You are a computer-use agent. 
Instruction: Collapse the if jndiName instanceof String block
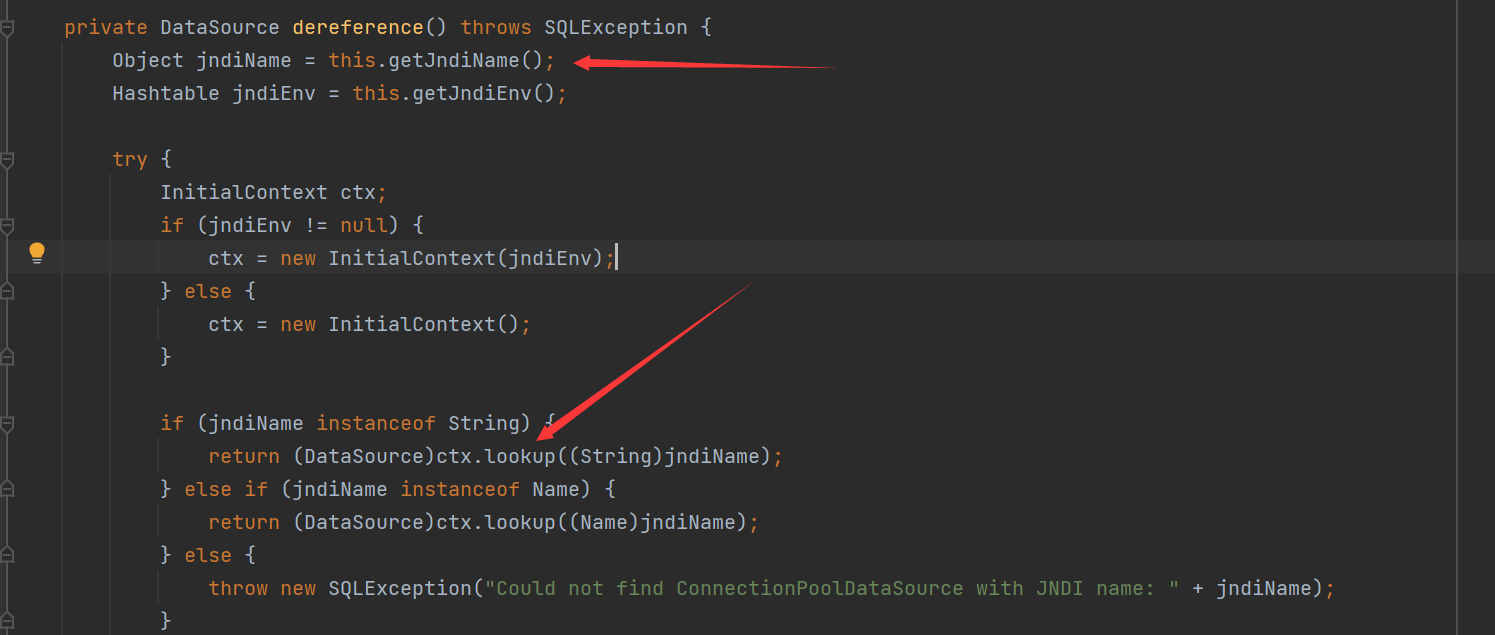click(x=7, y=424)
